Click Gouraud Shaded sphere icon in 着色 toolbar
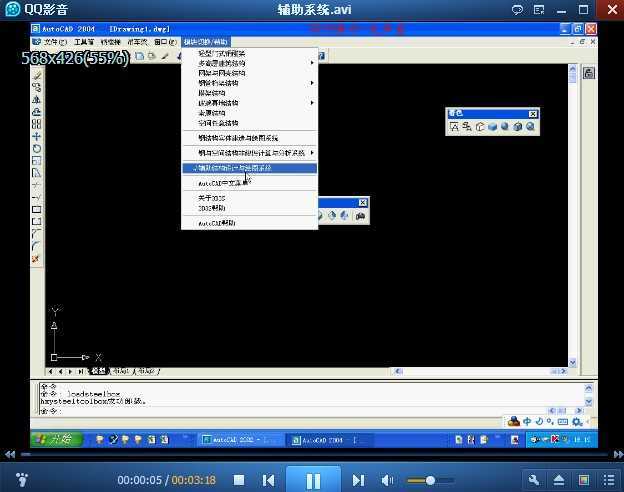624x492 pixels. click(505, 127)
